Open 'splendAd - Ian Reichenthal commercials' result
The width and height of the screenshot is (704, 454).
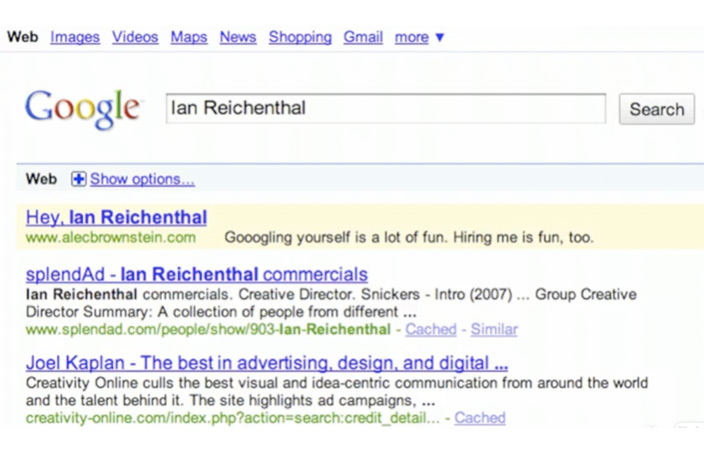pyautogui.click(x=197, y=274)
